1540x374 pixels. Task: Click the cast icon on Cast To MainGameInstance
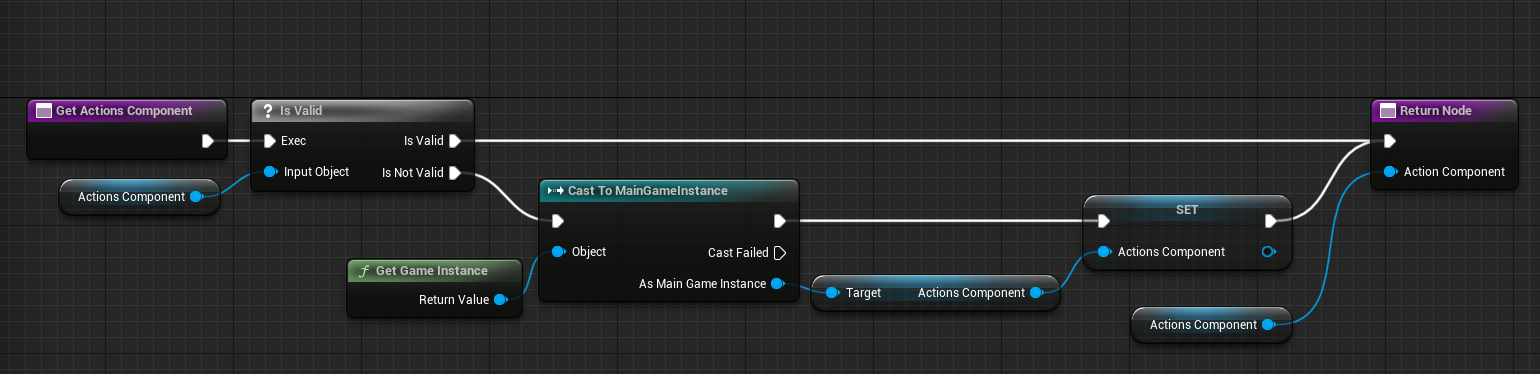click(555, 191)
